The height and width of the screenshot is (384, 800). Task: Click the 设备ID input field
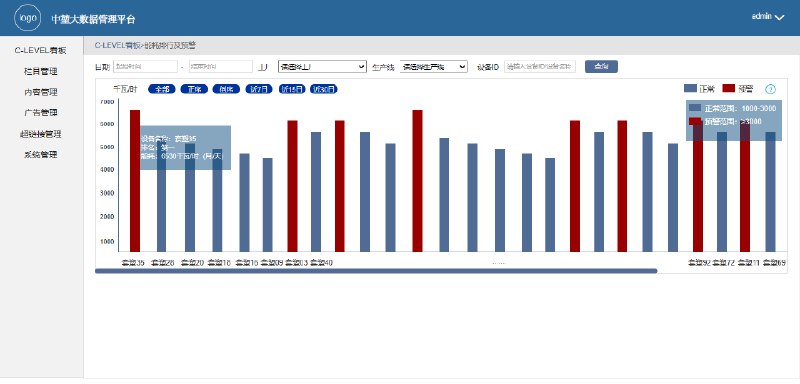pos(540,66)
